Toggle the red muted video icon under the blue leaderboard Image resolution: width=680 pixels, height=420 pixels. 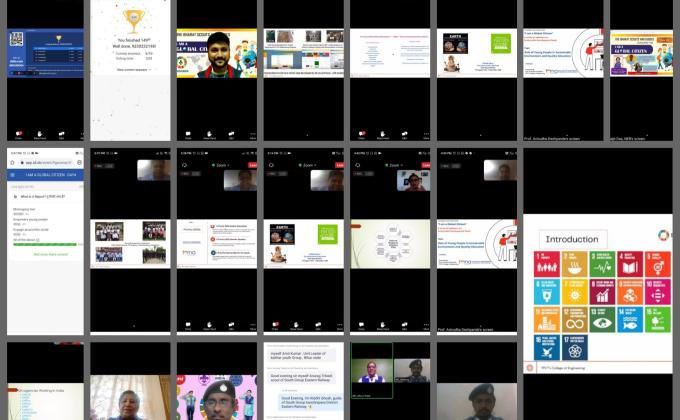click(x=19, y=135)
